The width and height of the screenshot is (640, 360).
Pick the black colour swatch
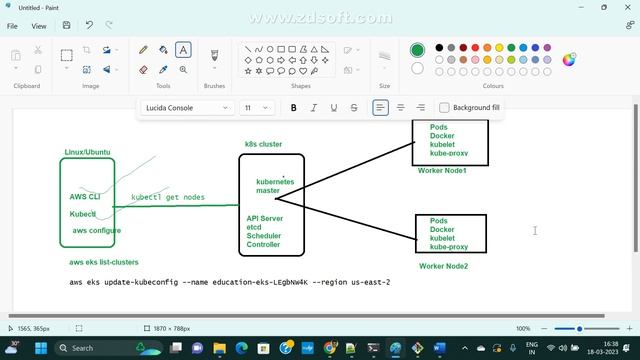pyautogui.click(x=439, y=48)
